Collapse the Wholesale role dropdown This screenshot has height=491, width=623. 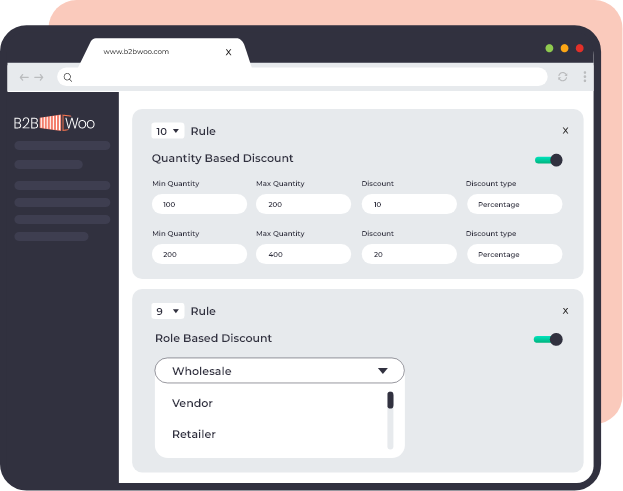pyautogui.click(x=280, y=371)
